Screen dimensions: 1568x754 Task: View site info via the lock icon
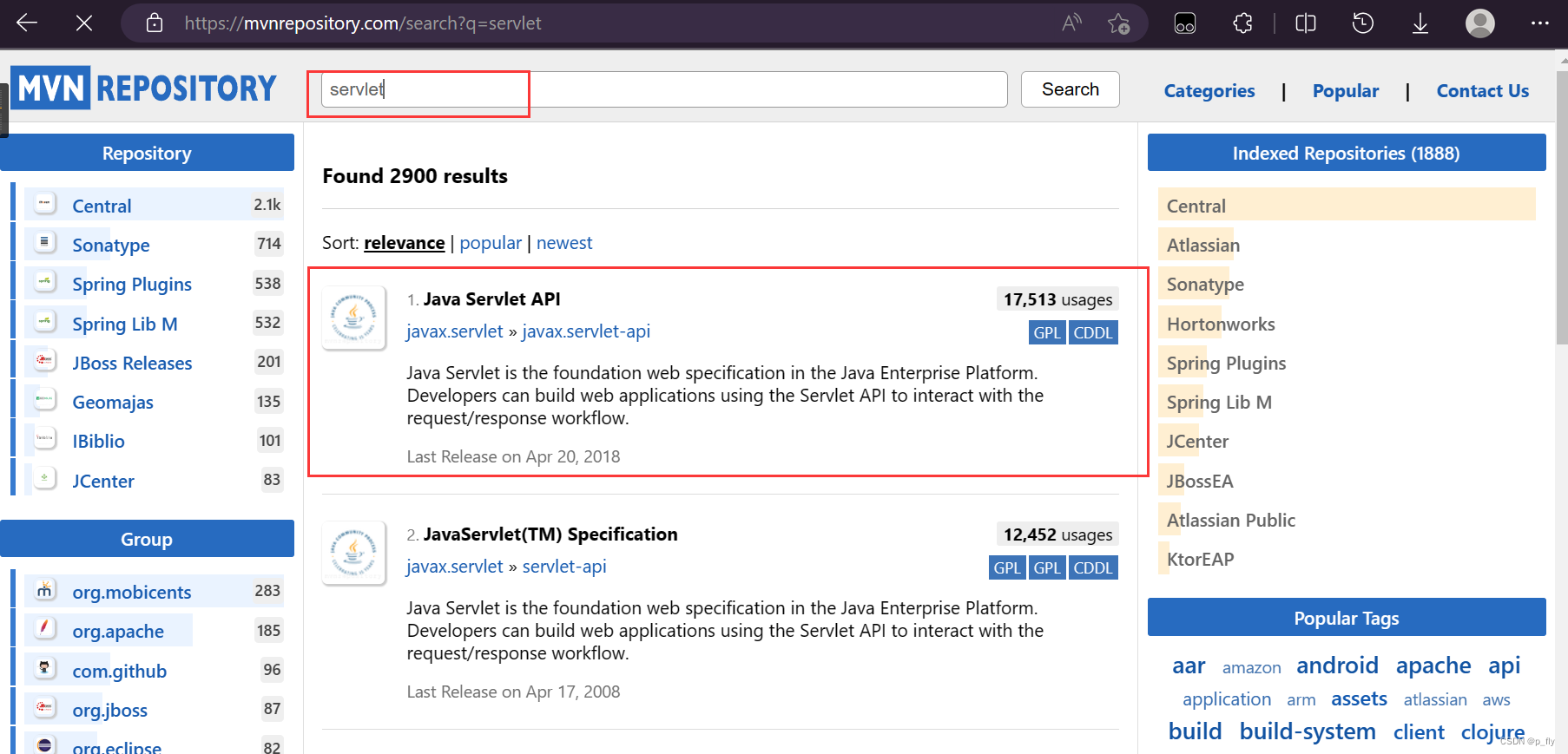point(155,23)
